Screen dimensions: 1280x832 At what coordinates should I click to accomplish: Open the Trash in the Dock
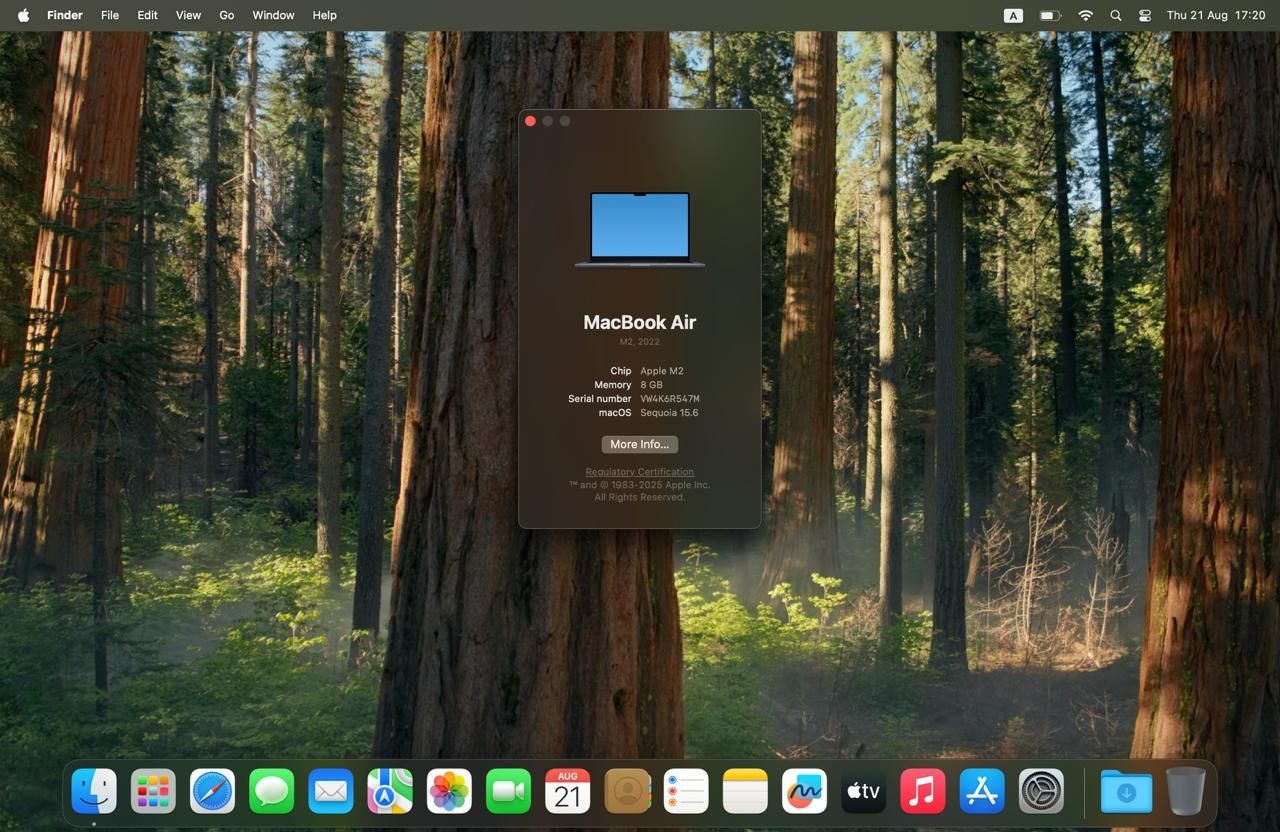pos(1185,792)
